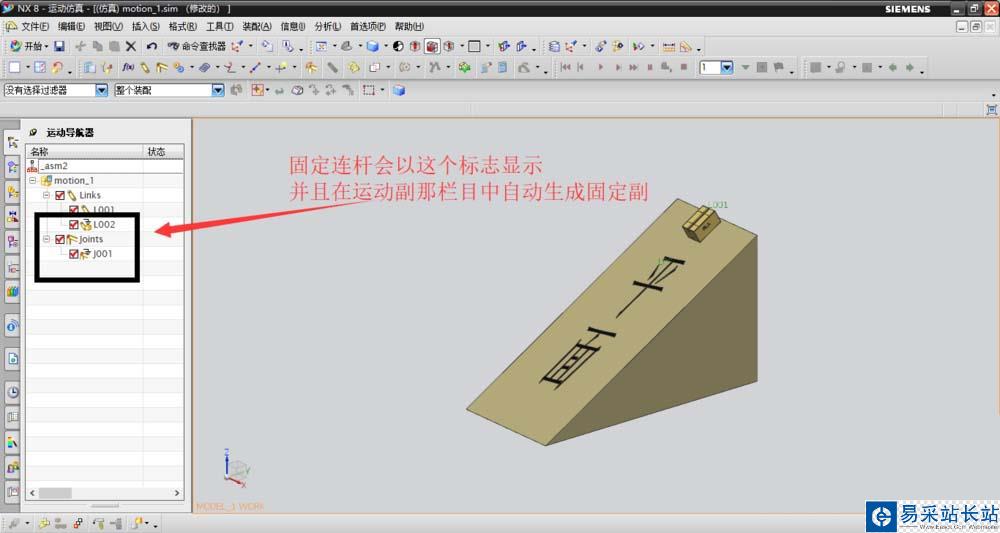Click the shaded blue cube rendering icon
1000x533 pixels.
[372, 46]
